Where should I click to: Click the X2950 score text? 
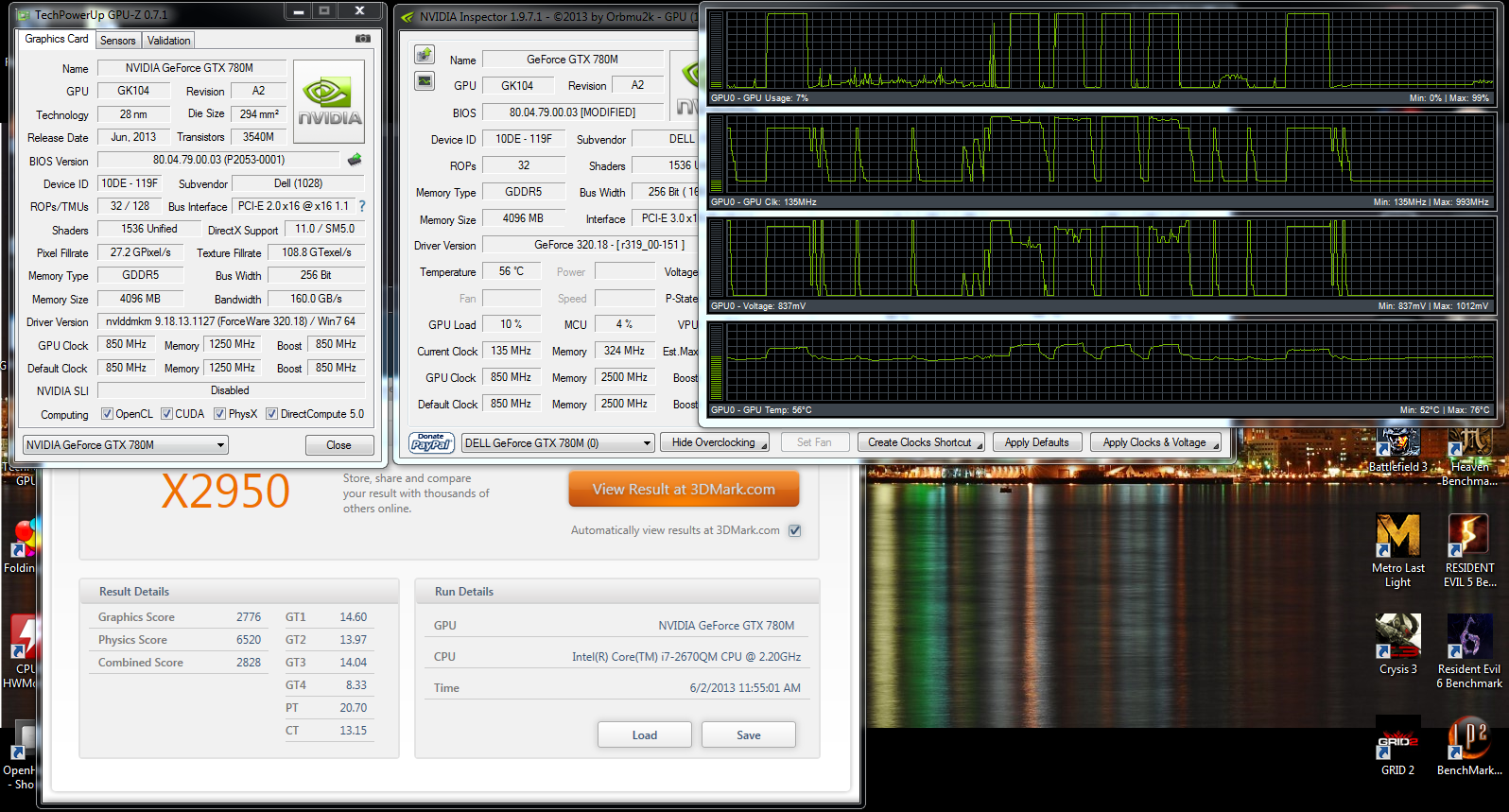(225, 492)
